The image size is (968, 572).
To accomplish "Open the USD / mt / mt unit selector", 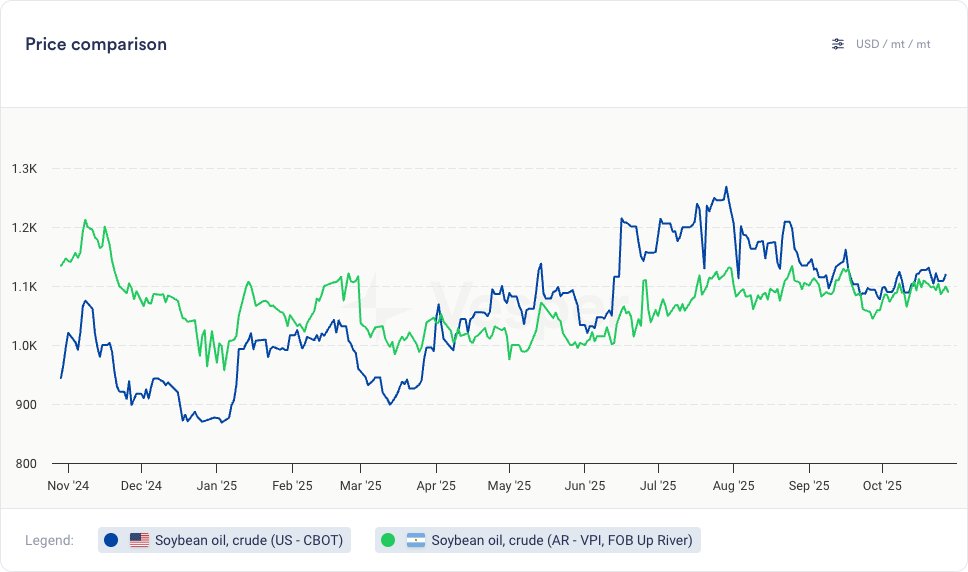I will (x=893, y=44).
